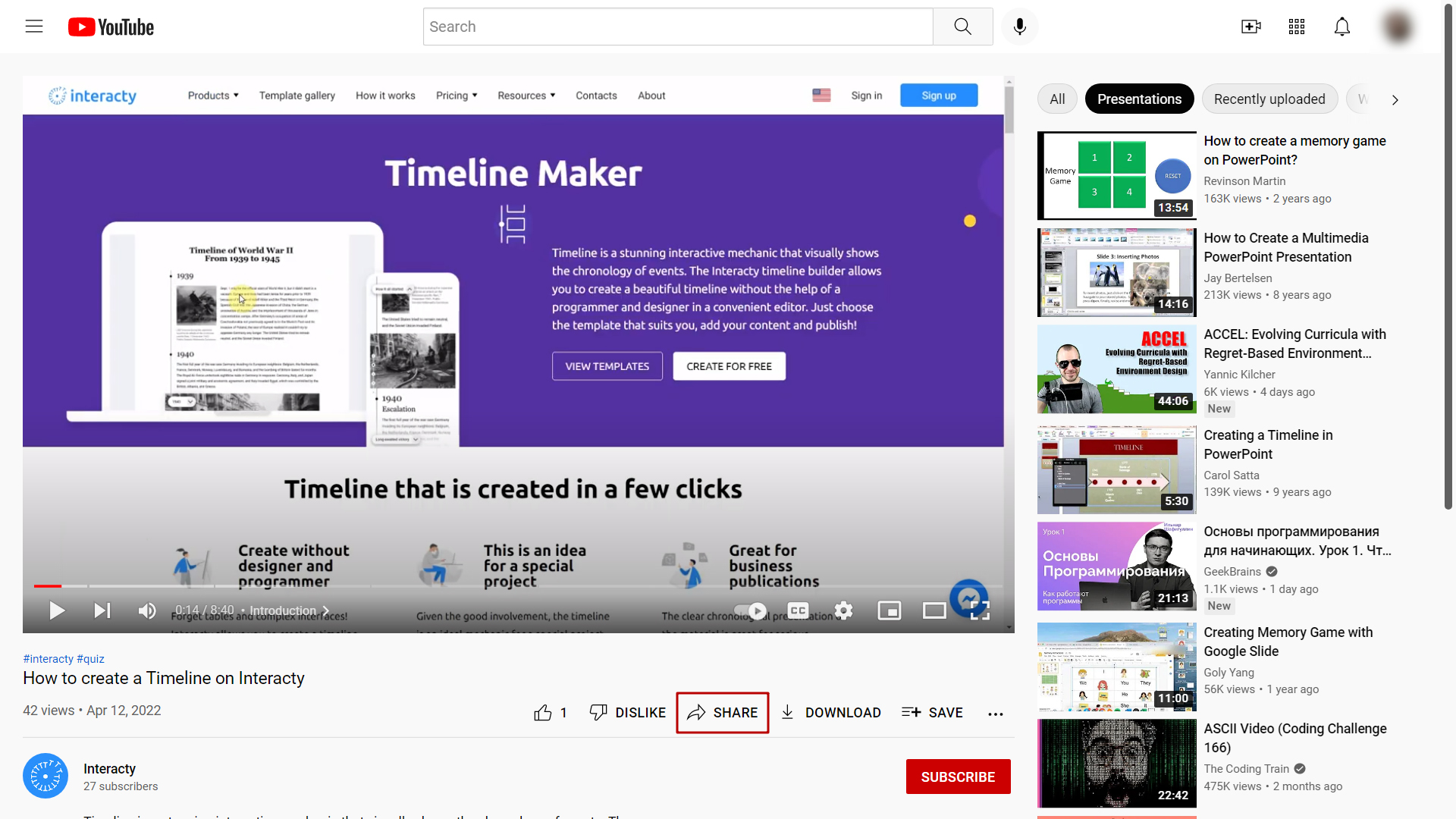Open more actions three-dot menu
The width and height of the screenshot is (1456, 819).
[x=996, y=713]
